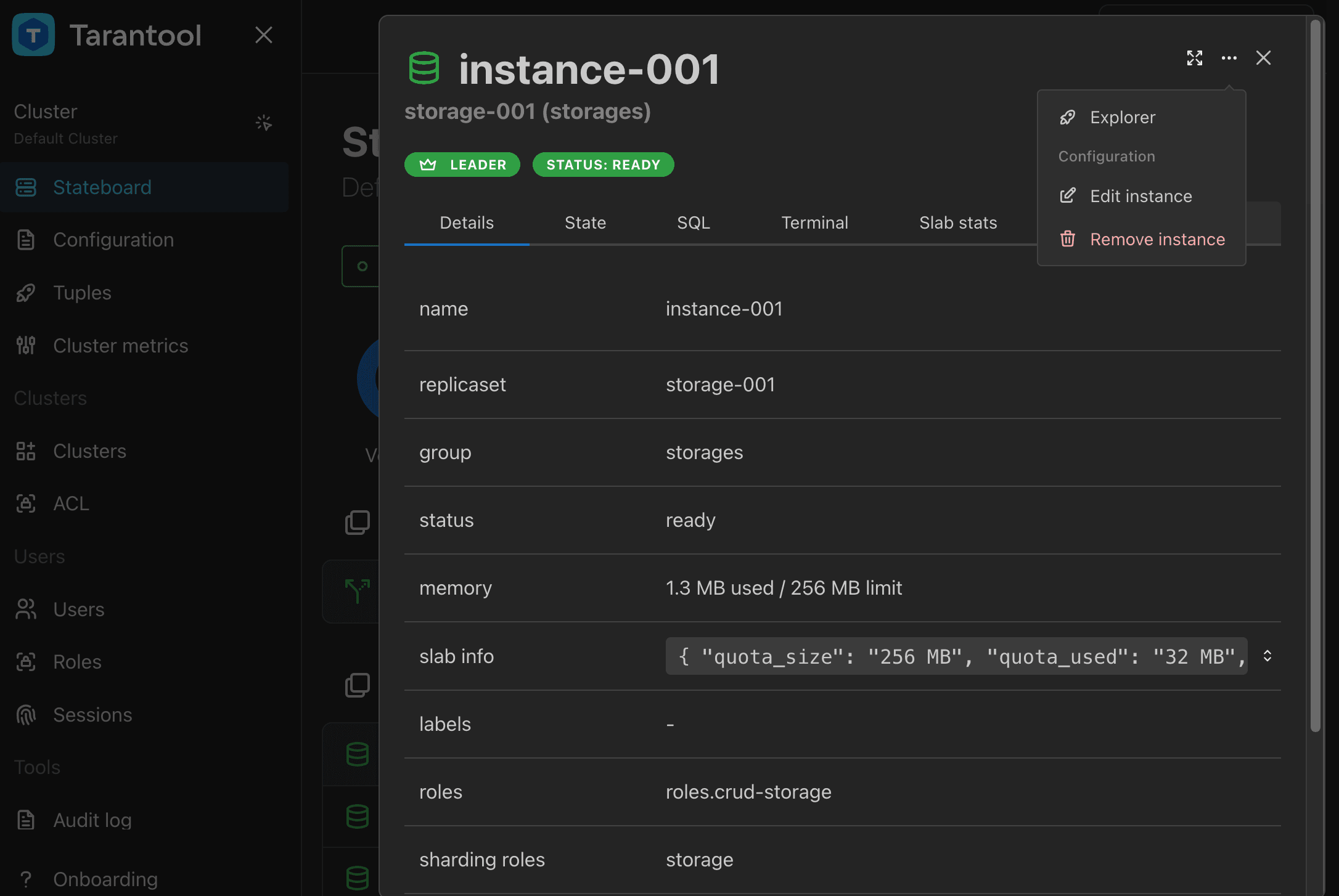Close the instance-001 details panel
This screenshot has height=896, width=1339.
click(x=1264, y=58)
